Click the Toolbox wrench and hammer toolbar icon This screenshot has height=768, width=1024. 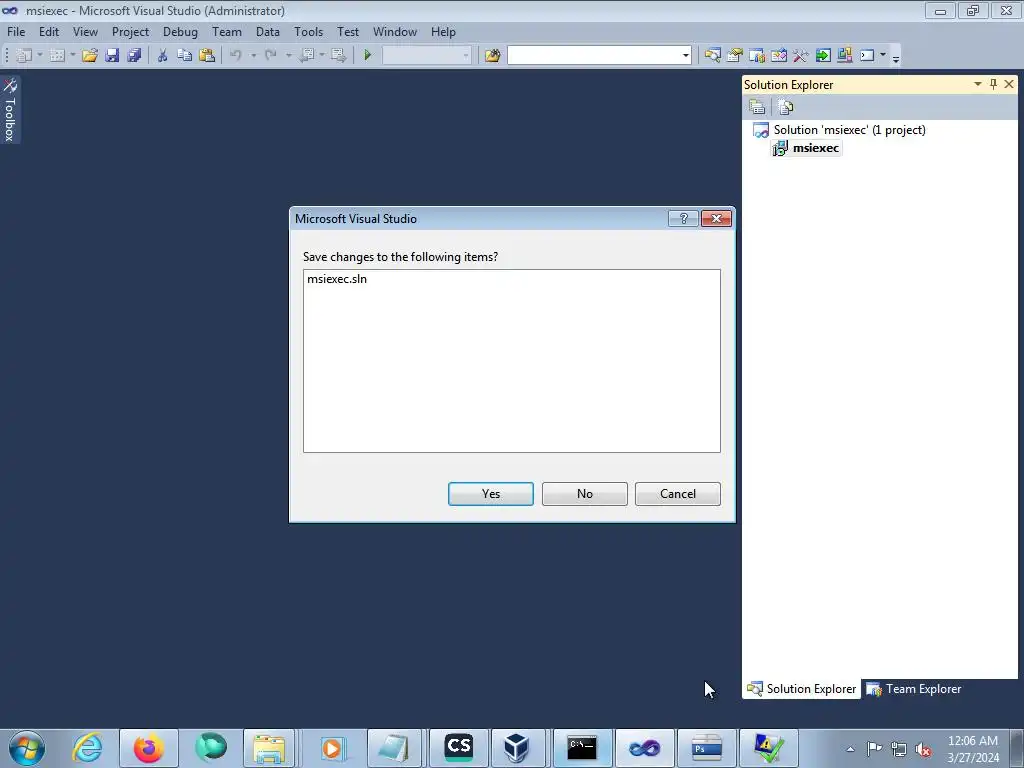click(801, 56)
